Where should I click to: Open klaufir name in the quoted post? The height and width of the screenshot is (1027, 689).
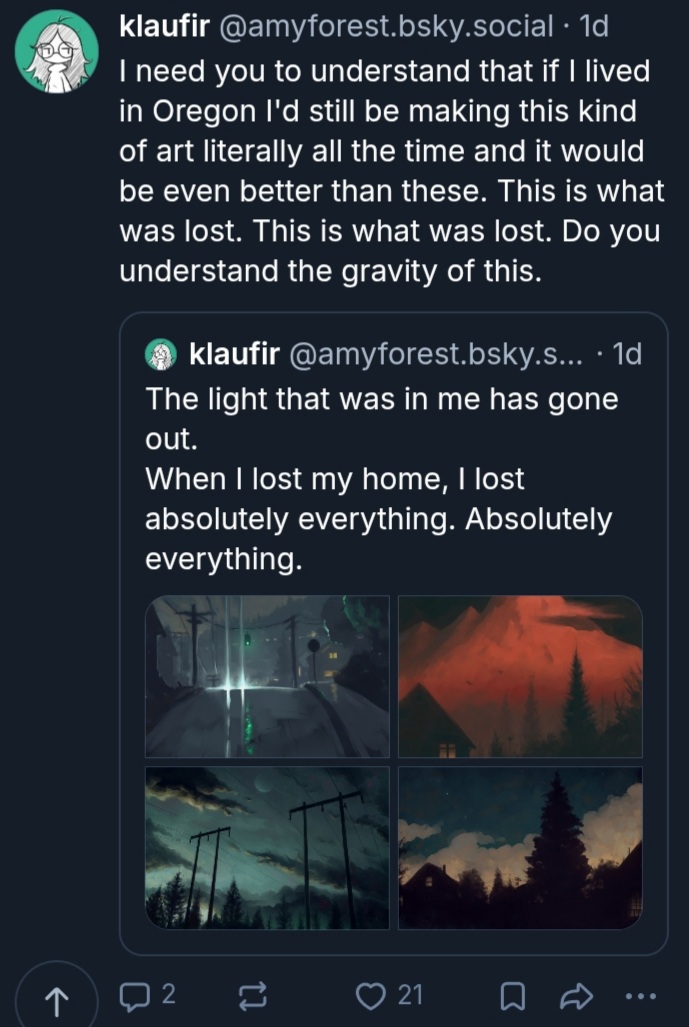point(232,353)
